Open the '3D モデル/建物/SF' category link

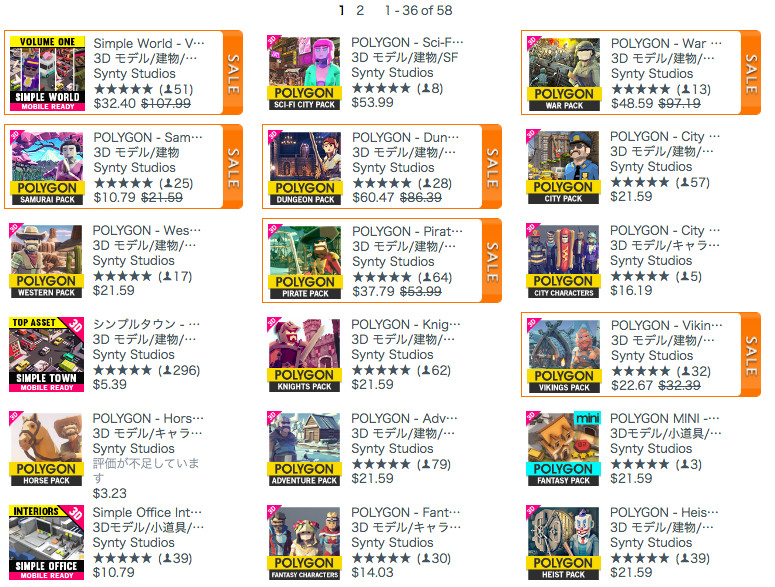pos(404,58)
